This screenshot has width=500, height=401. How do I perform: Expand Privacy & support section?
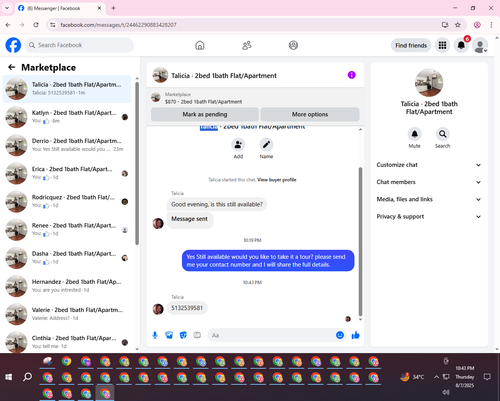click(429, 217)
